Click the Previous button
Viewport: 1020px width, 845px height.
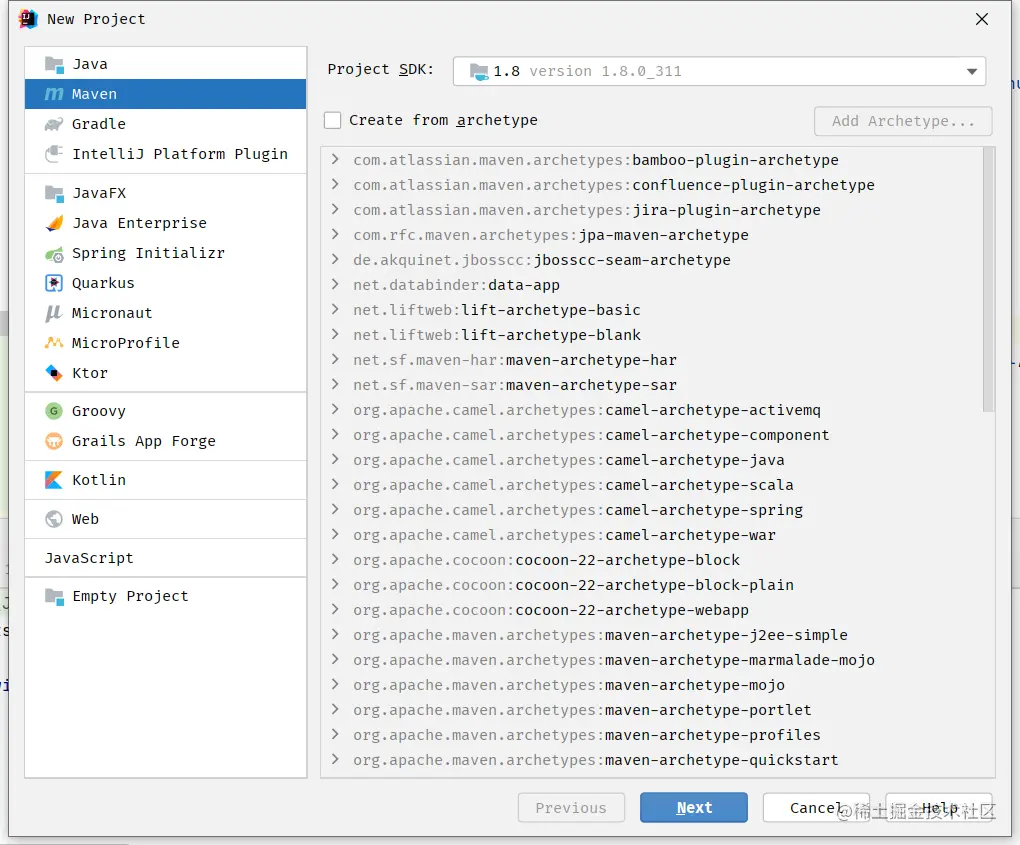pos(571,808)
